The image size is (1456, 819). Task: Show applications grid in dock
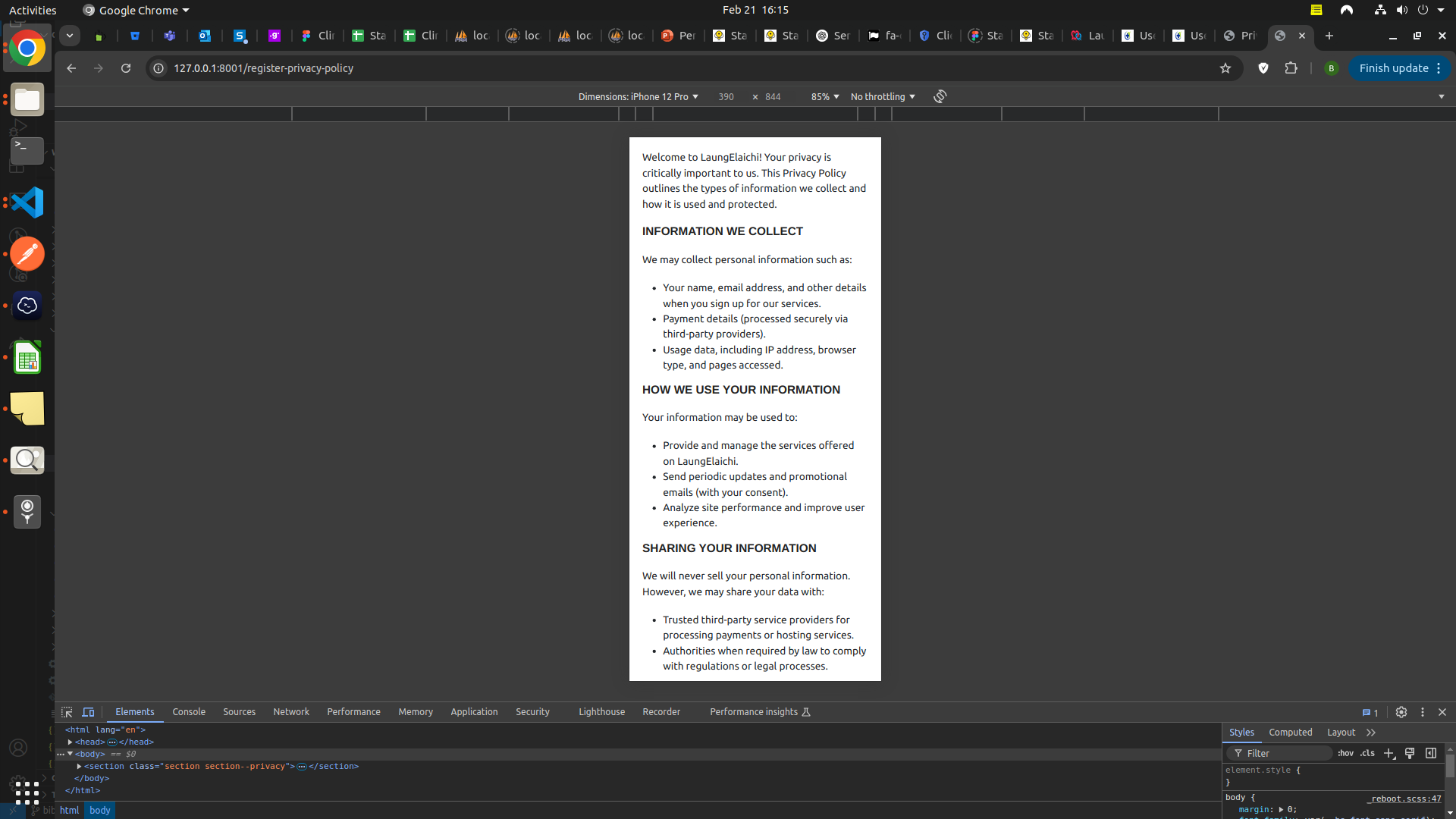coord(27,792)
